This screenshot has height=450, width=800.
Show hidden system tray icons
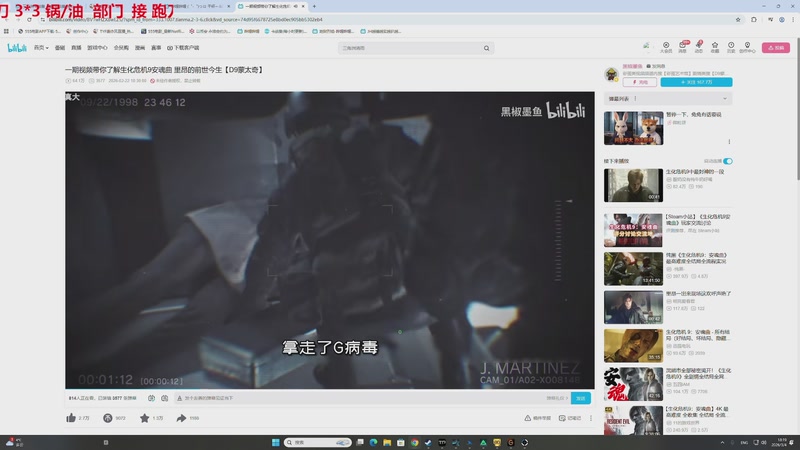coord(722,442)
